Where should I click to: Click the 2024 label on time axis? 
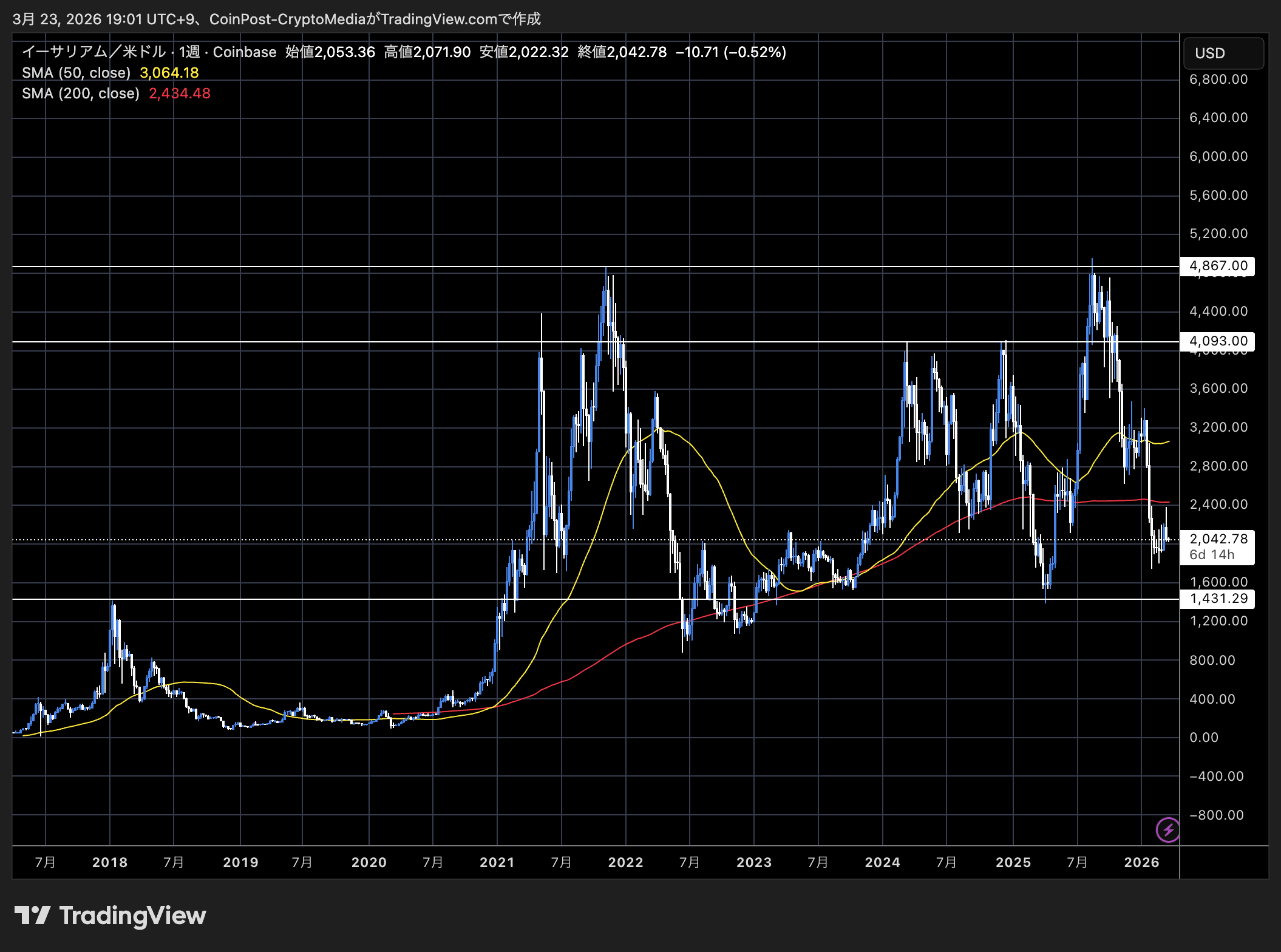[x=882, y=862]
